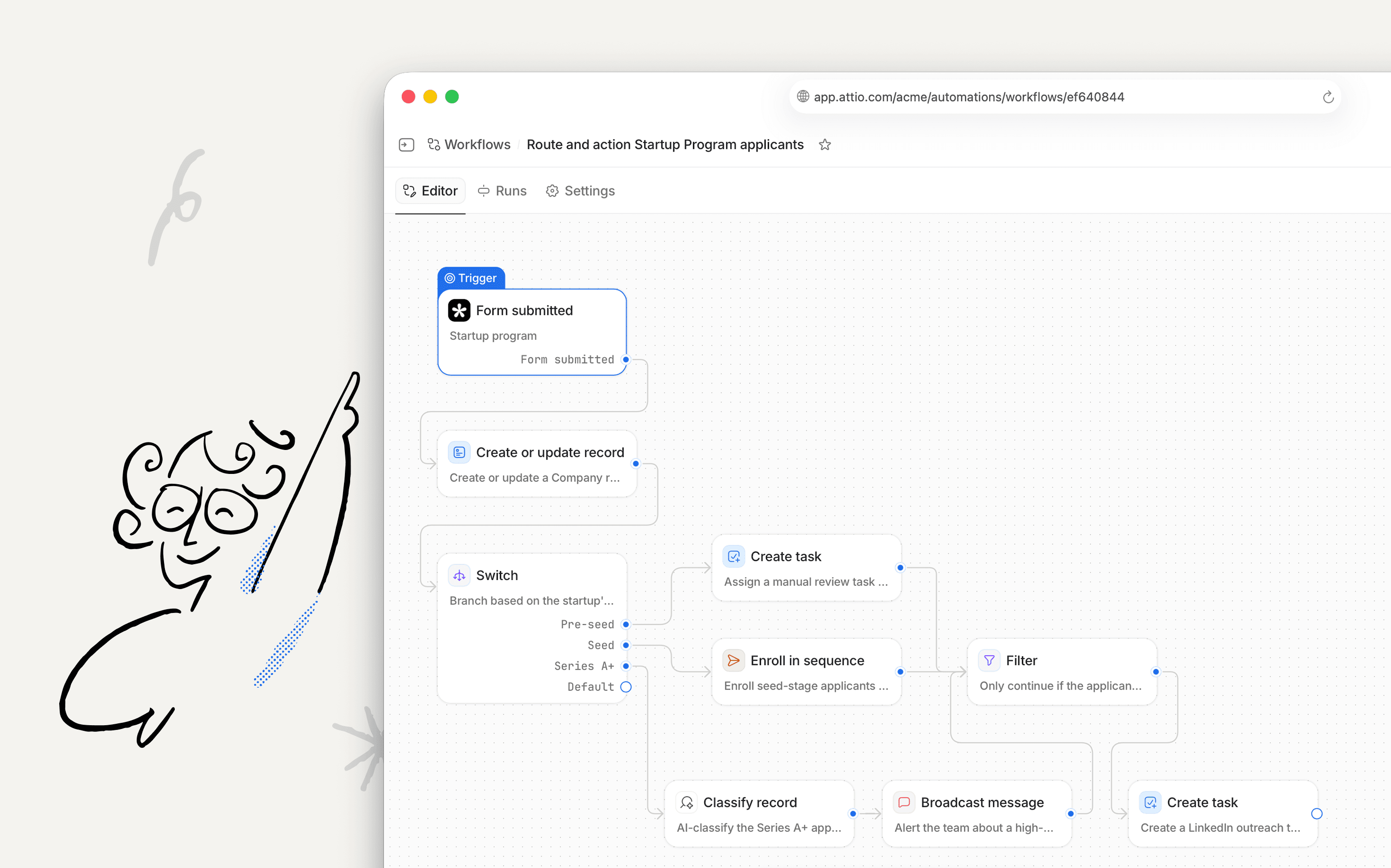Click the Editor tab icon
The width and height of the screenshot is (1391, 868).
coord(409,191)
